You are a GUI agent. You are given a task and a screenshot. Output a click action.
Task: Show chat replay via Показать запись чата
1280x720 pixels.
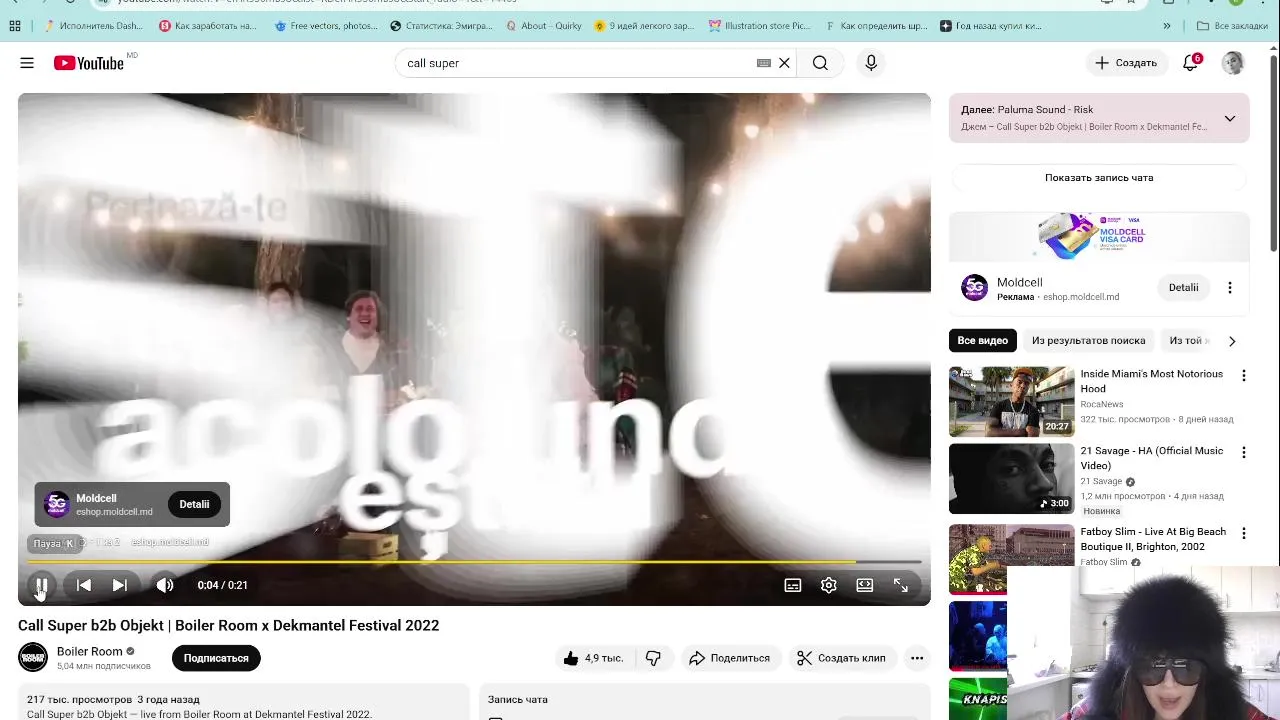pyautogui.click(x=1099, y=178)
